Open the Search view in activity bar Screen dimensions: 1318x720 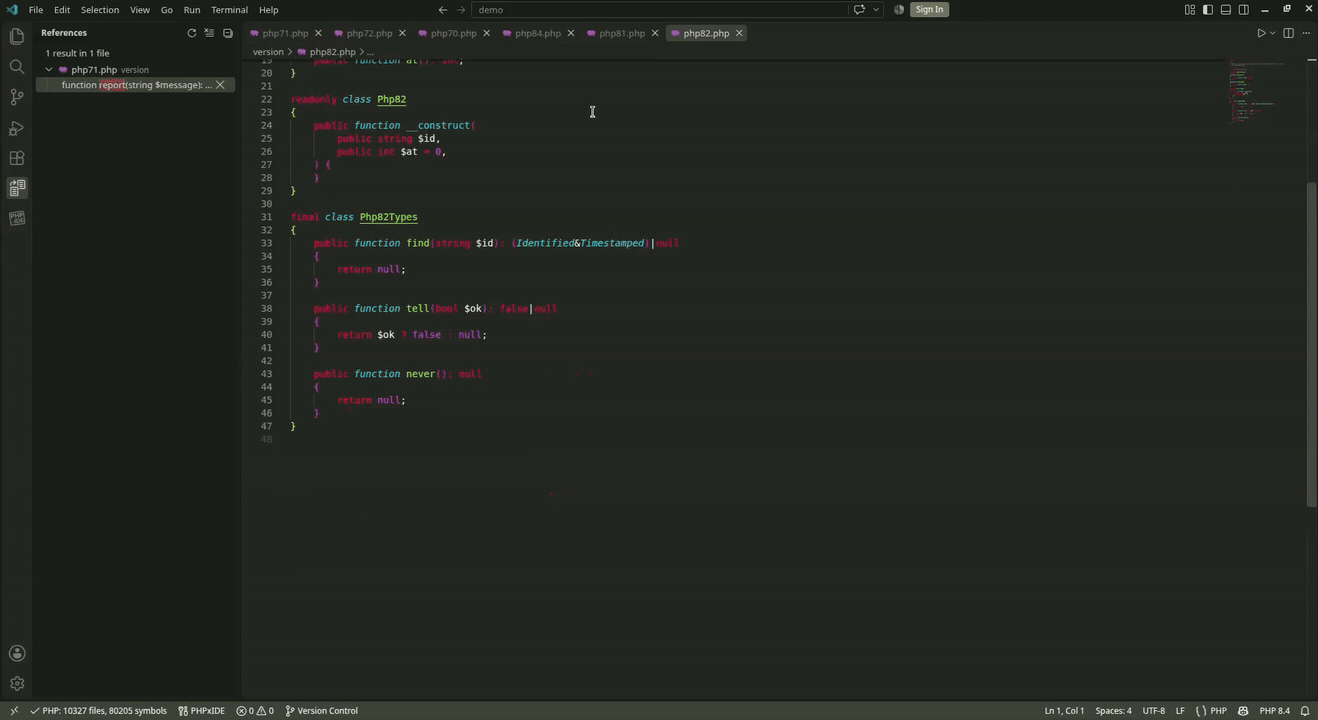[x=16, y=67]
